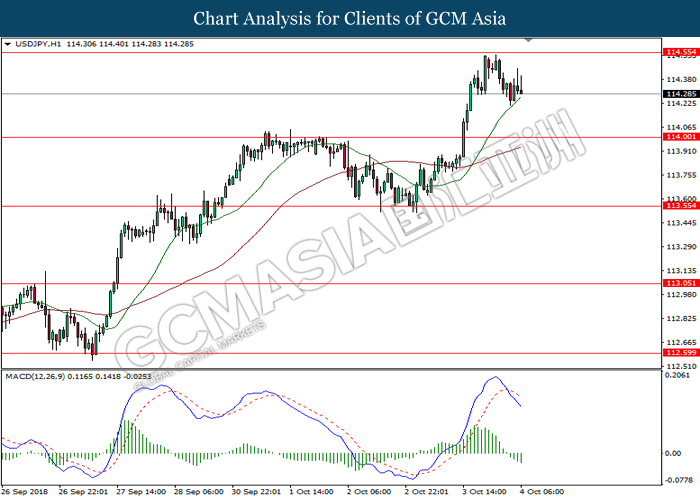Screen dimensions: 700x500
Task: Click the red 113.051 price level label
Action: (x=681, y=283)
